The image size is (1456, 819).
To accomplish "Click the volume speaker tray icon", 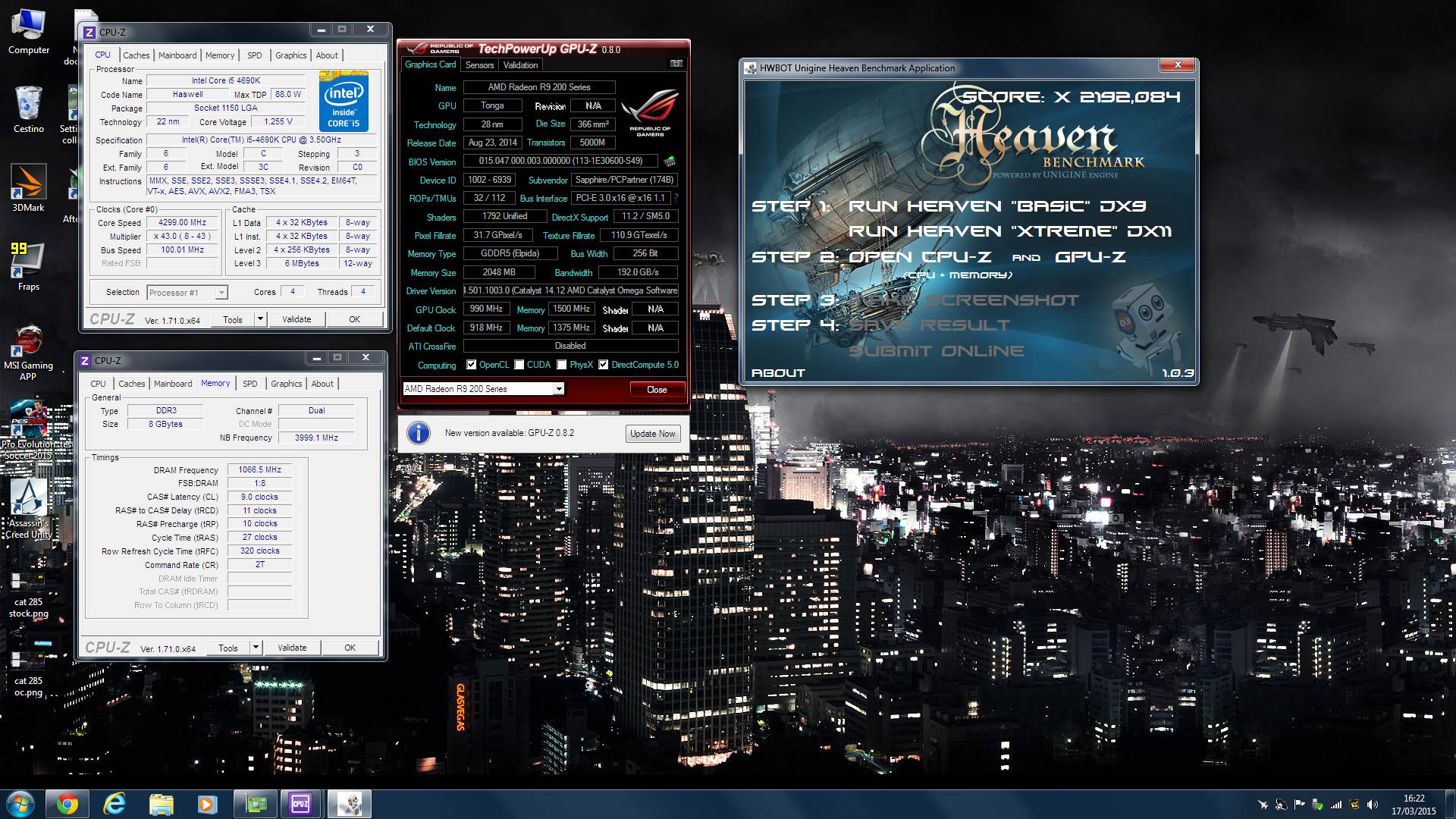I will point(1373,805).
